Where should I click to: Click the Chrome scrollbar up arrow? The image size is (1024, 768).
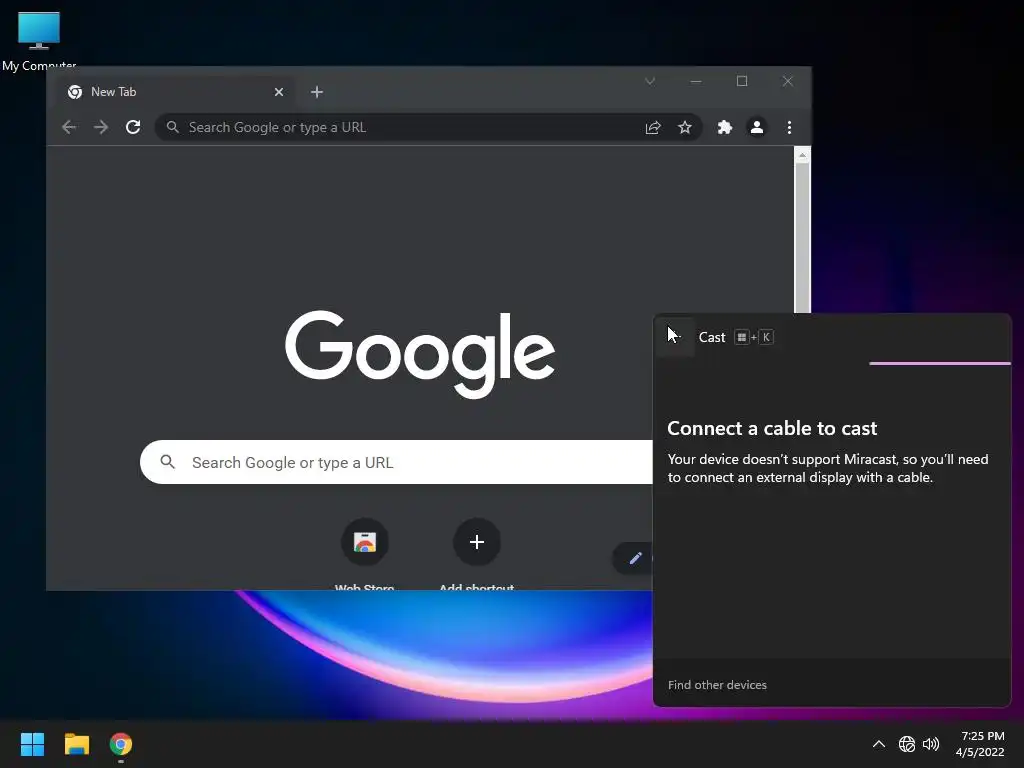coord(802,155)
